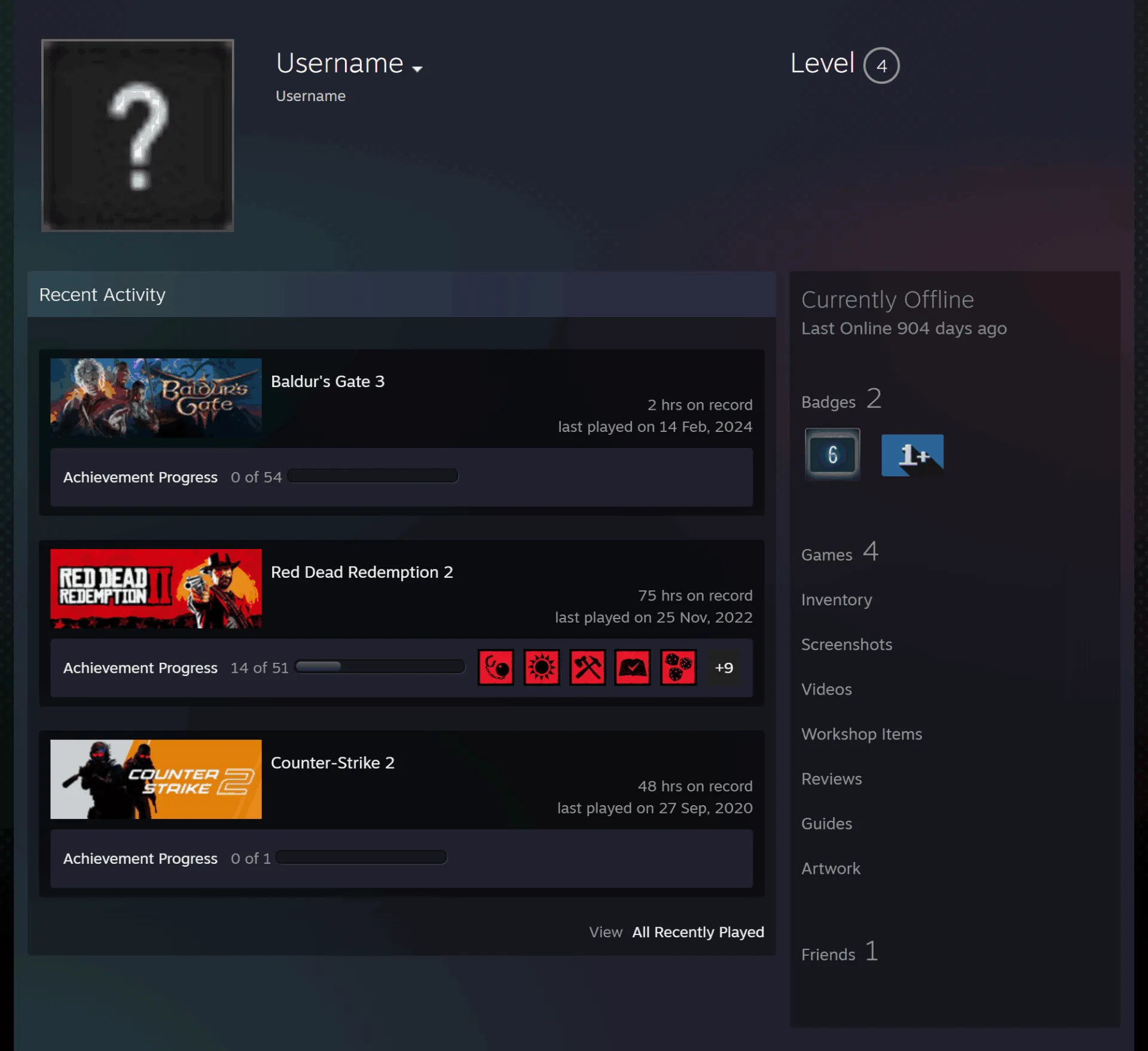
Task: Open the Badges section link
Action: [841, 399]
